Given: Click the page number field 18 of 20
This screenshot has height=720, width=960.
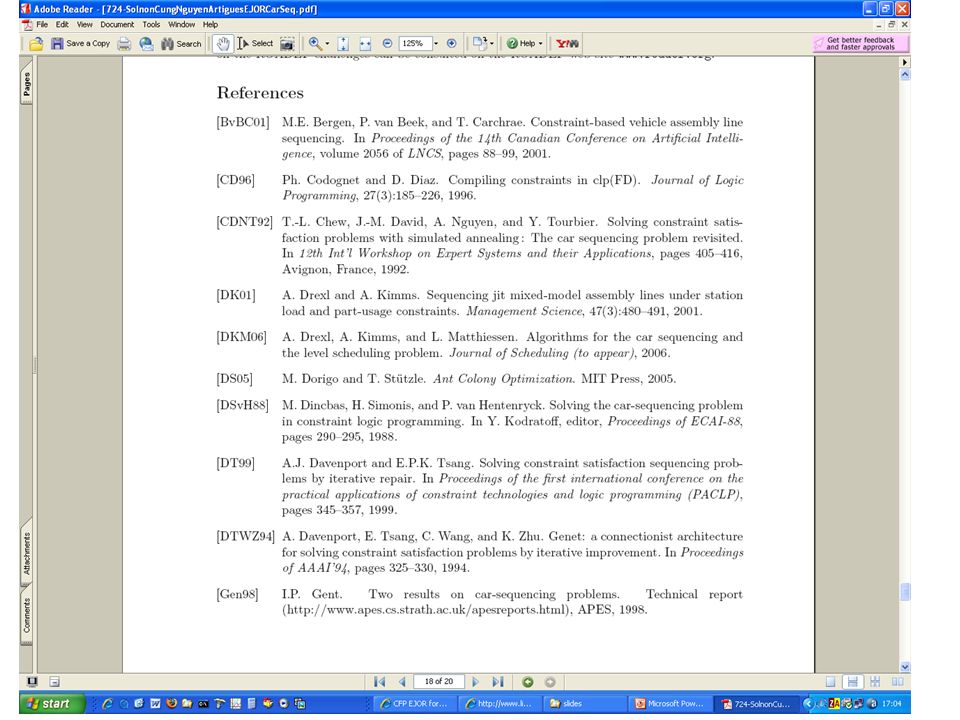Looking at the screenshot, I should pyautogui.click(x=438, y=681).
